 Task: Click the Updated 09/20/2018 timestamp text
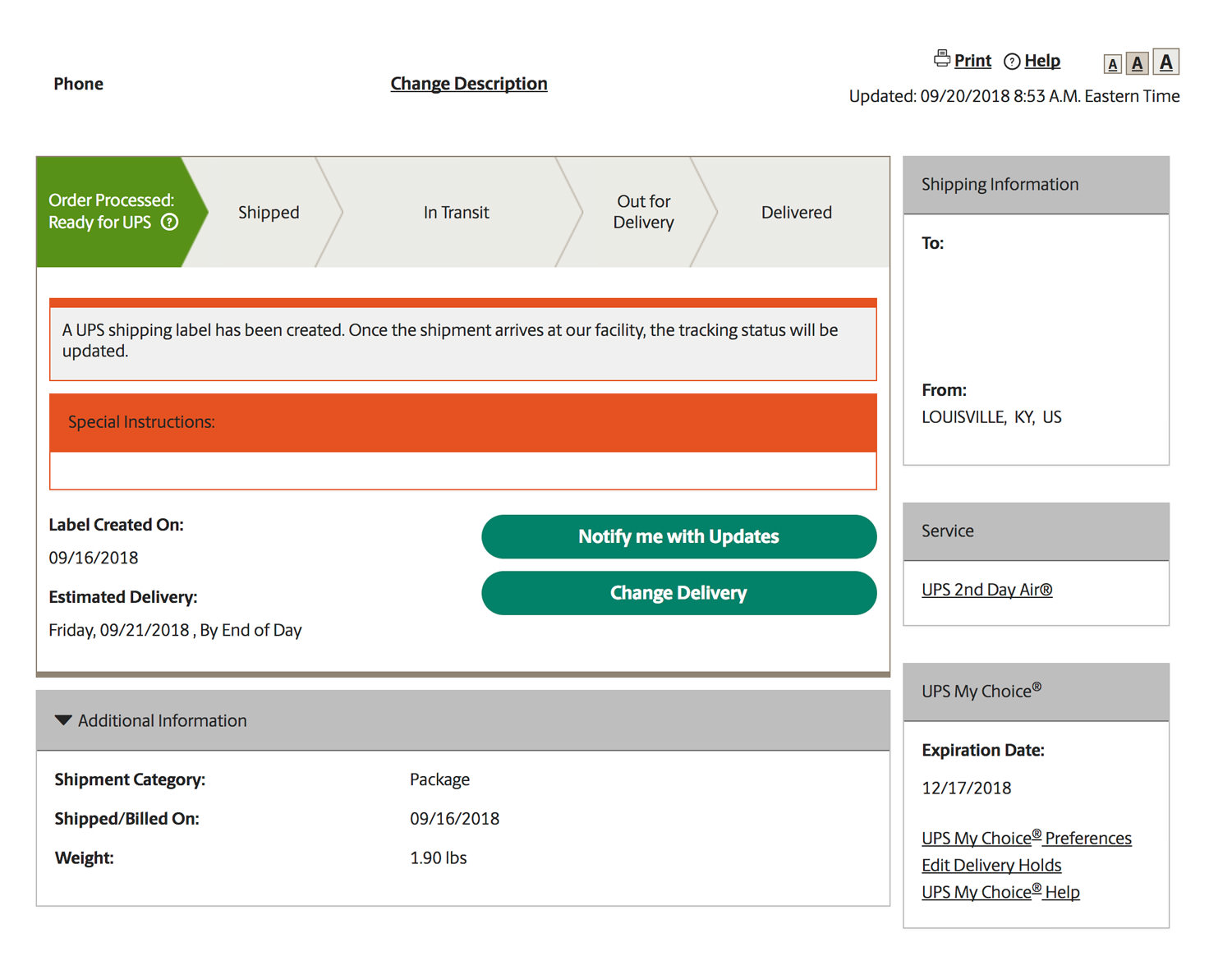1014,96
